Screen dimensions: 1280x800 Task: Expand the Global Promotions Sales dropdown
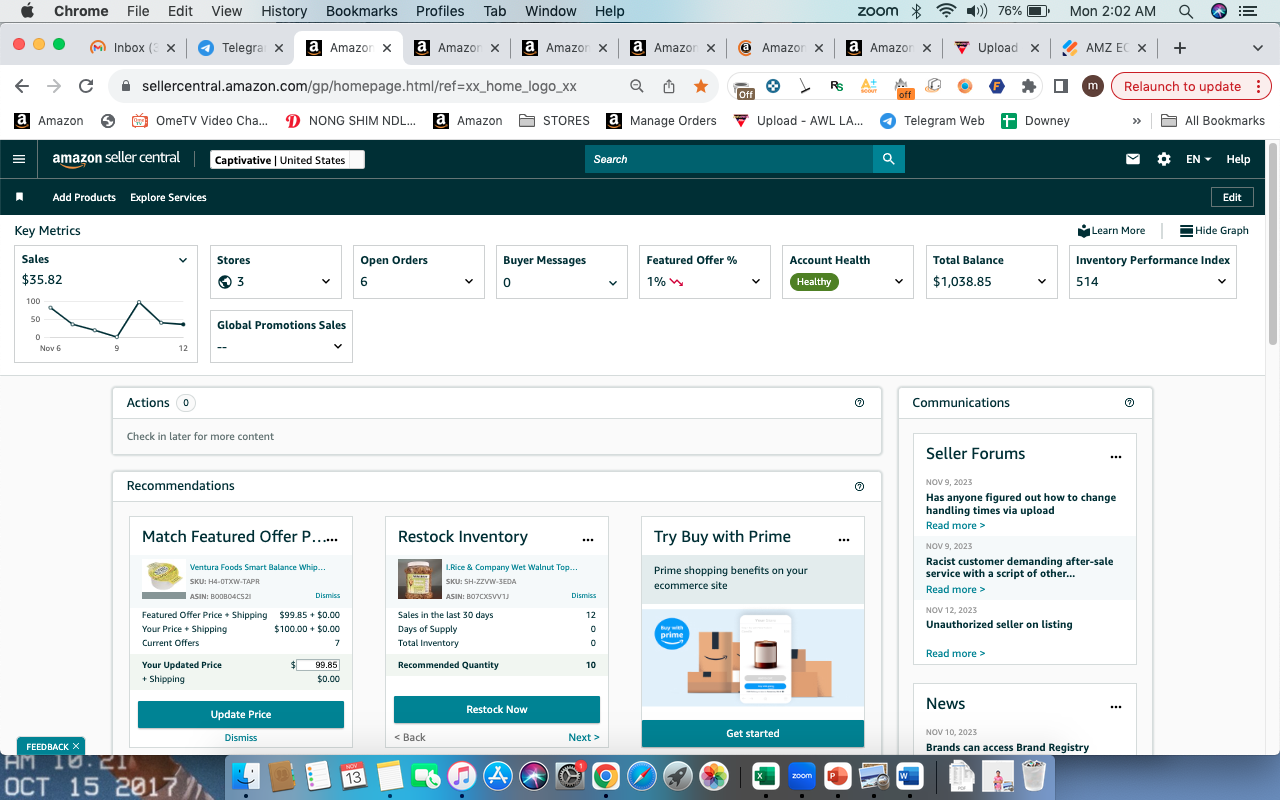[x=338, y=346]
